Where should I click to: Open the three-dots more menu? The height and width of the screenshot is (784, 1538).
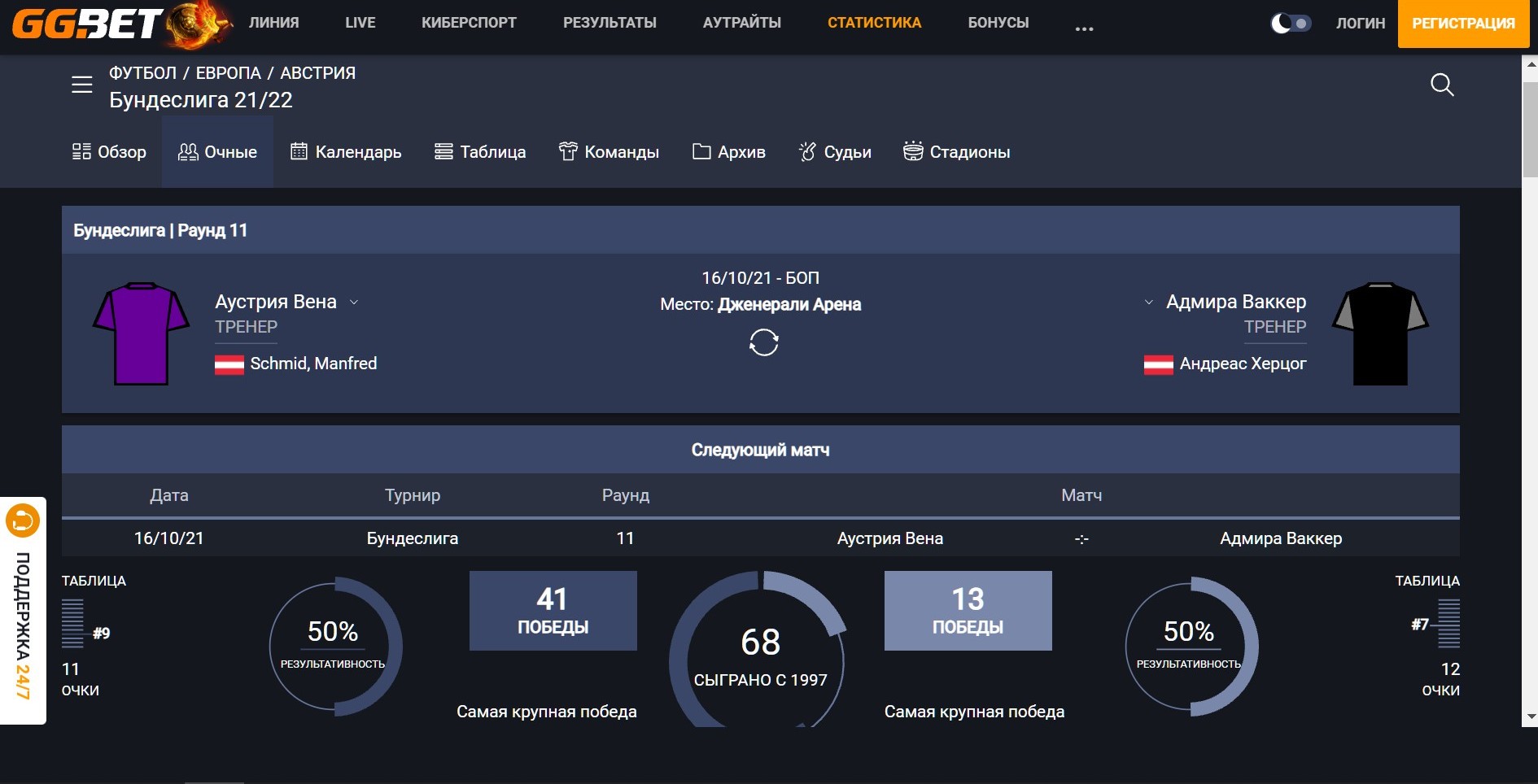click(1084, 28)
